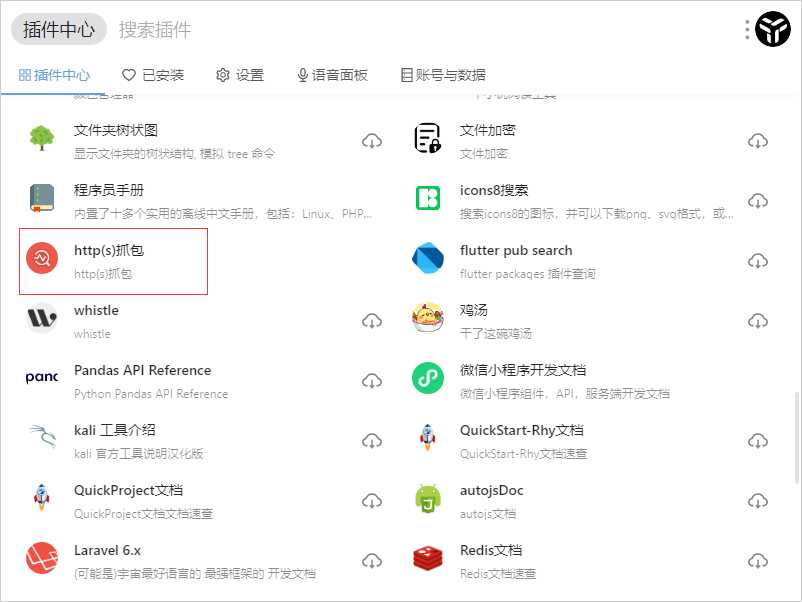This screenshot has height=602, width=802.
Task: Click the 鸡汤 soup bowl icon
Action: pos(428,318)
